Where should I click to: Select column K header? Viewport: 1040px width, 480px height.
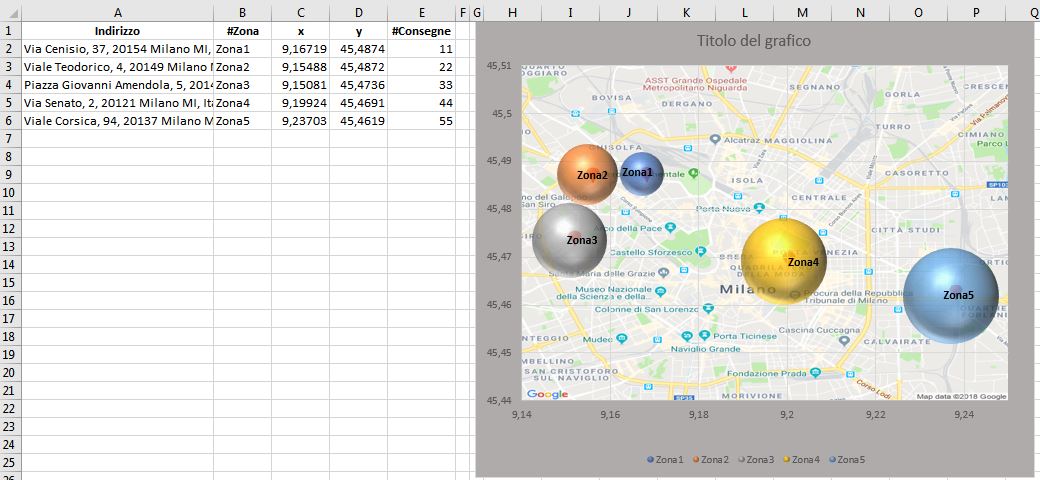click(686, 12)
